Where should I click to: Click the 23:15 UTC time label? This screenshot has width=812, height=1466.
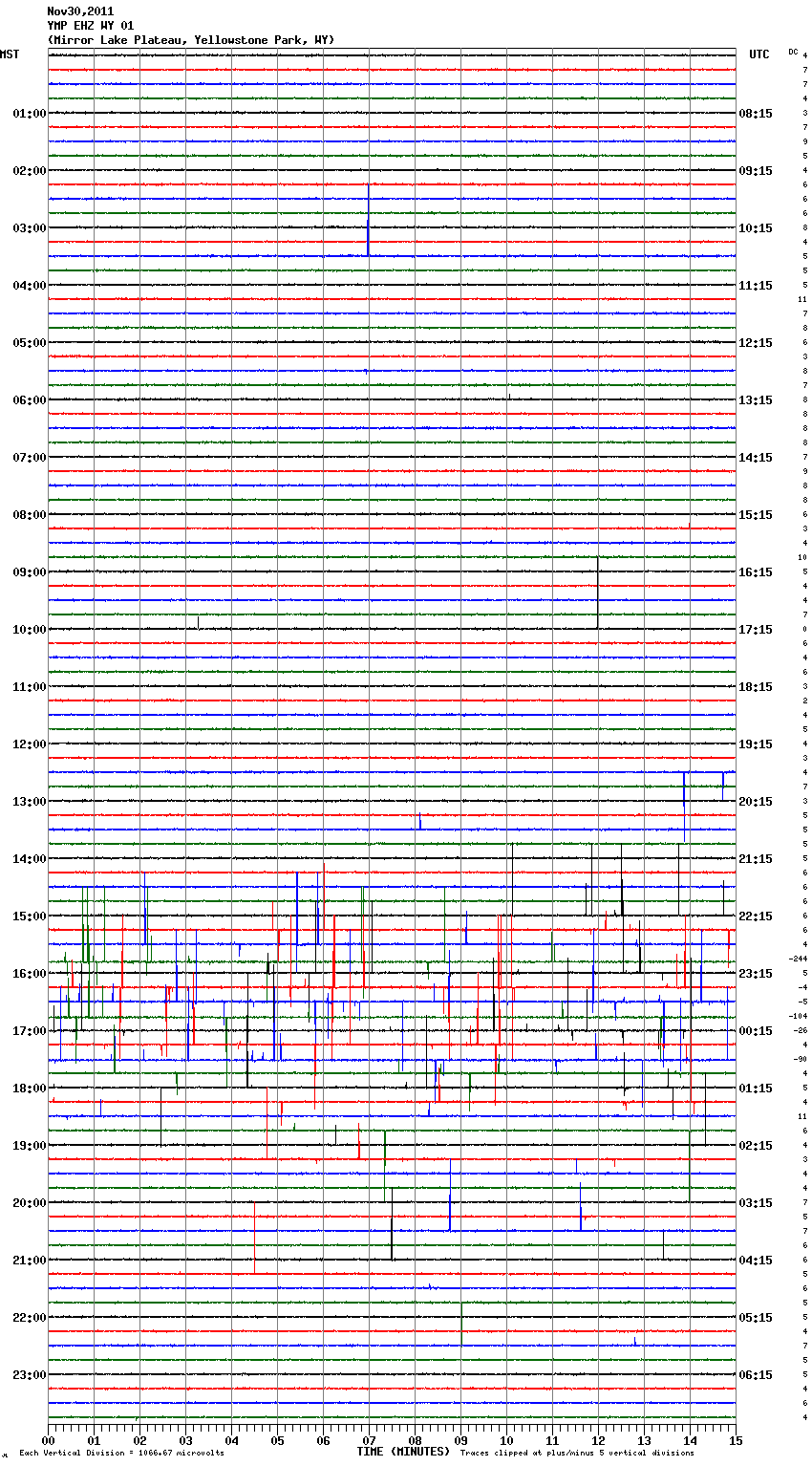coord(756,974)
